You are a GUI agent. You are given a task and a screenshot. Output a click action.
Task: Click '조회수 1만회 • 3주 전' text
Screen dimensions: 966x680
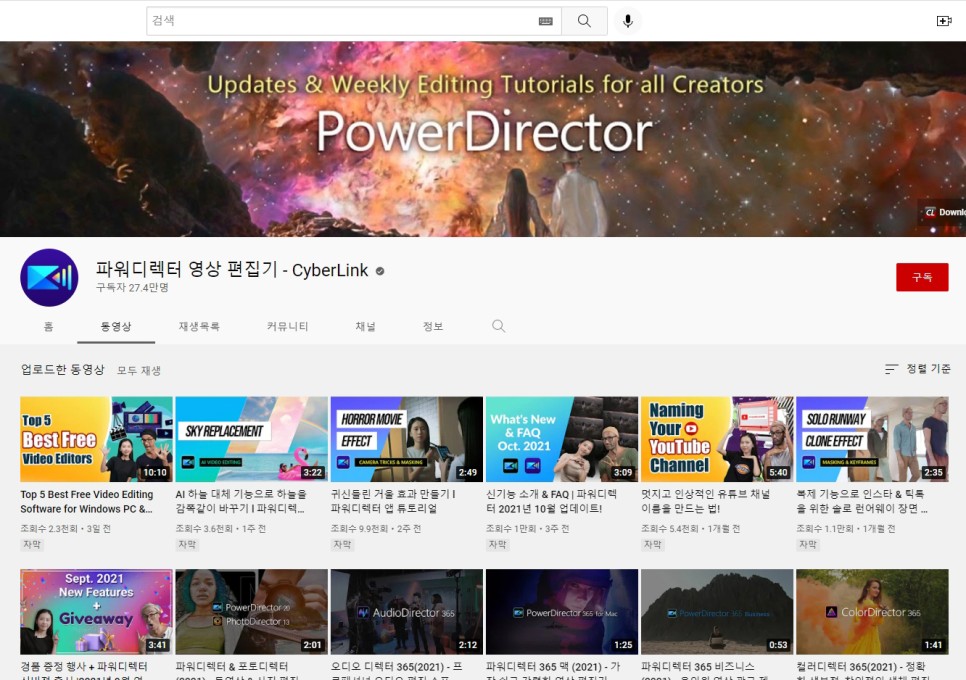tap(528, 528)
